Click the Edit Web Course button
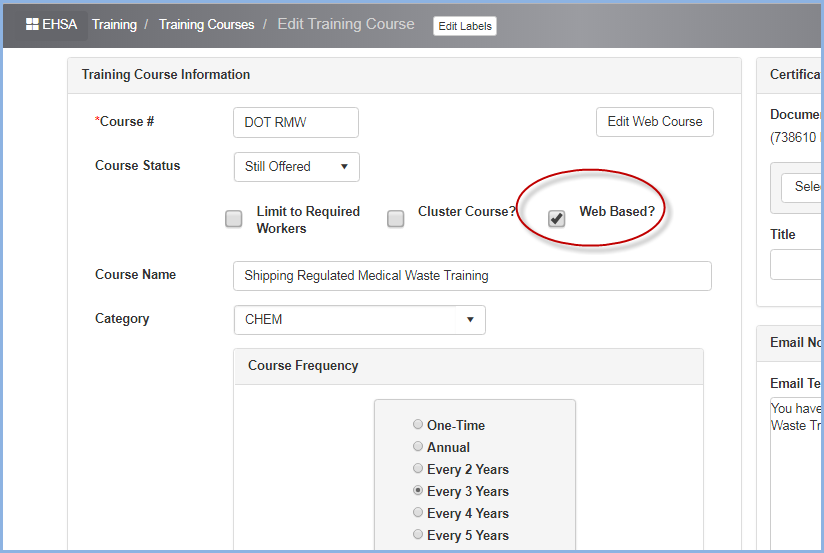The width and height of the screenshot is (824, 553). point(655,122)
